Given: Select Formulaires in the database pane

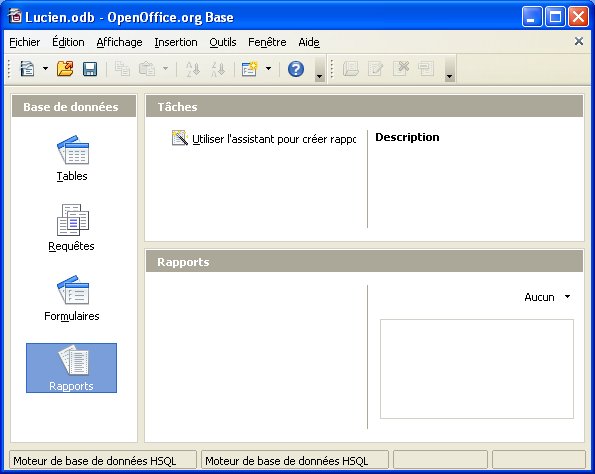Looking at the screenshot, I should pos(72,298).
